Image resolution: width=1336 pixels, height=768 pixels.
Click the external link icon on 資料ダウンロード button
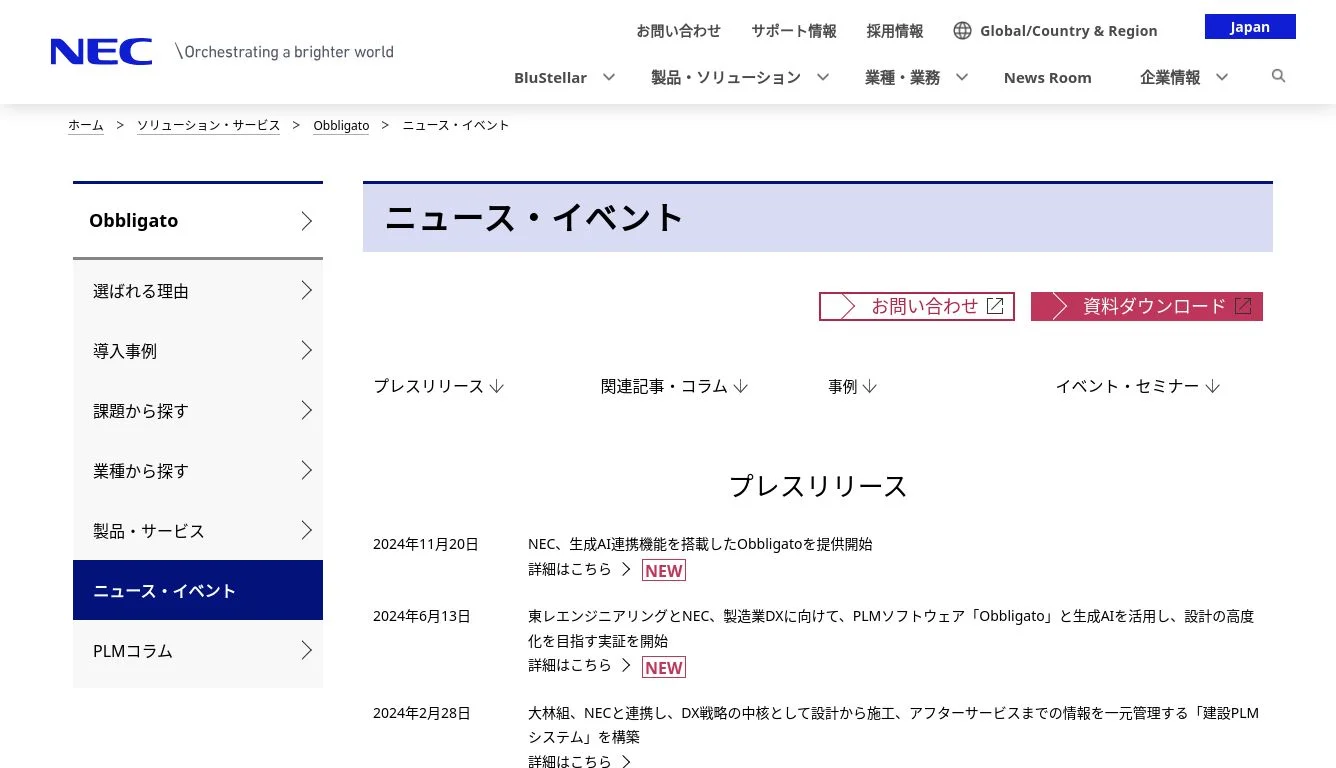[1243, 306]
